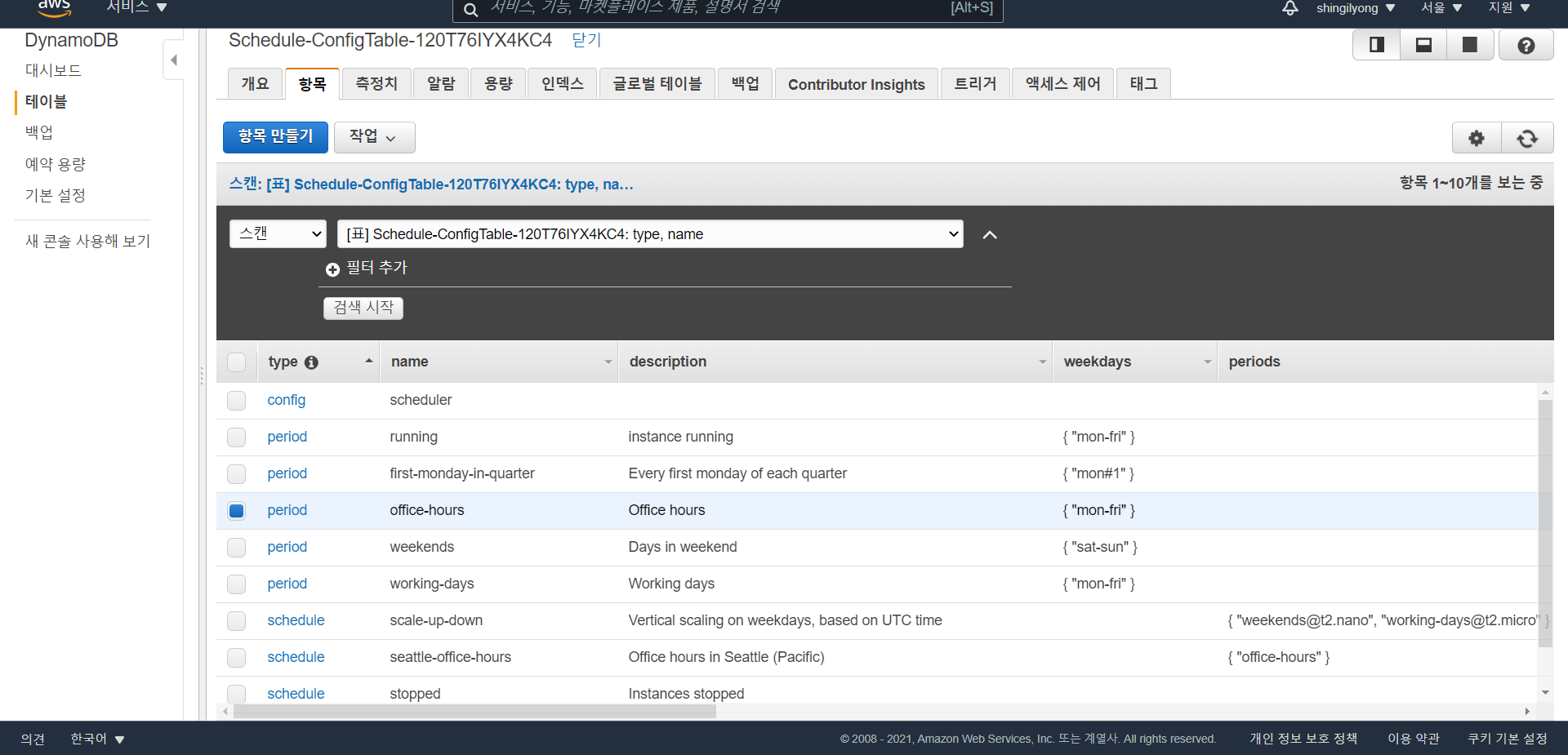Image resolution: width=1568 pixels, height=755 pixels.
Task: Open the 한국어 language dropdown
Action: (x=97, y=739)
